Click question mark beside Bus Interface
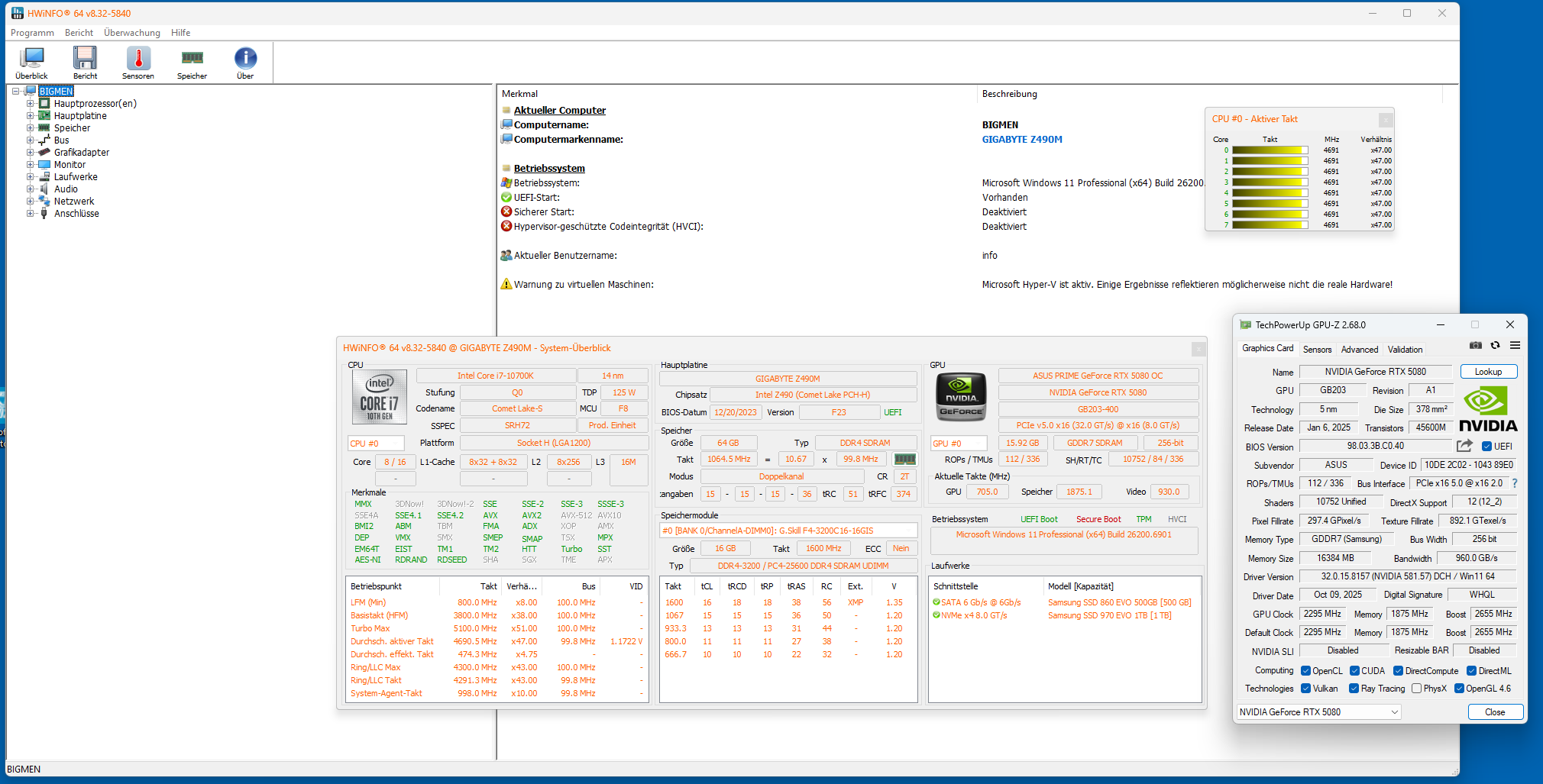Viewport: 1543px width, 784px height. pos(1515,483)
